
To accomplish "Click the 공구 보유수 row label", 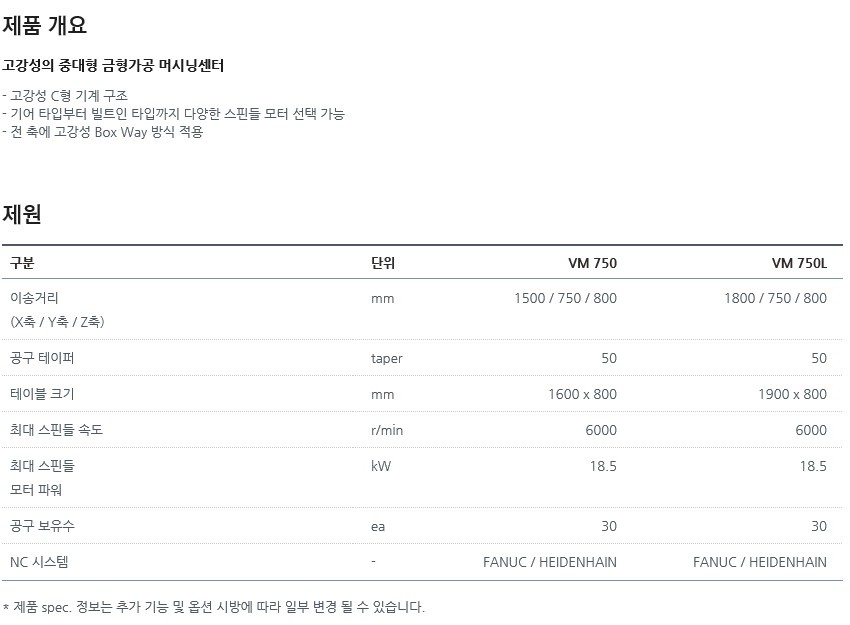I will click(42, 526).
